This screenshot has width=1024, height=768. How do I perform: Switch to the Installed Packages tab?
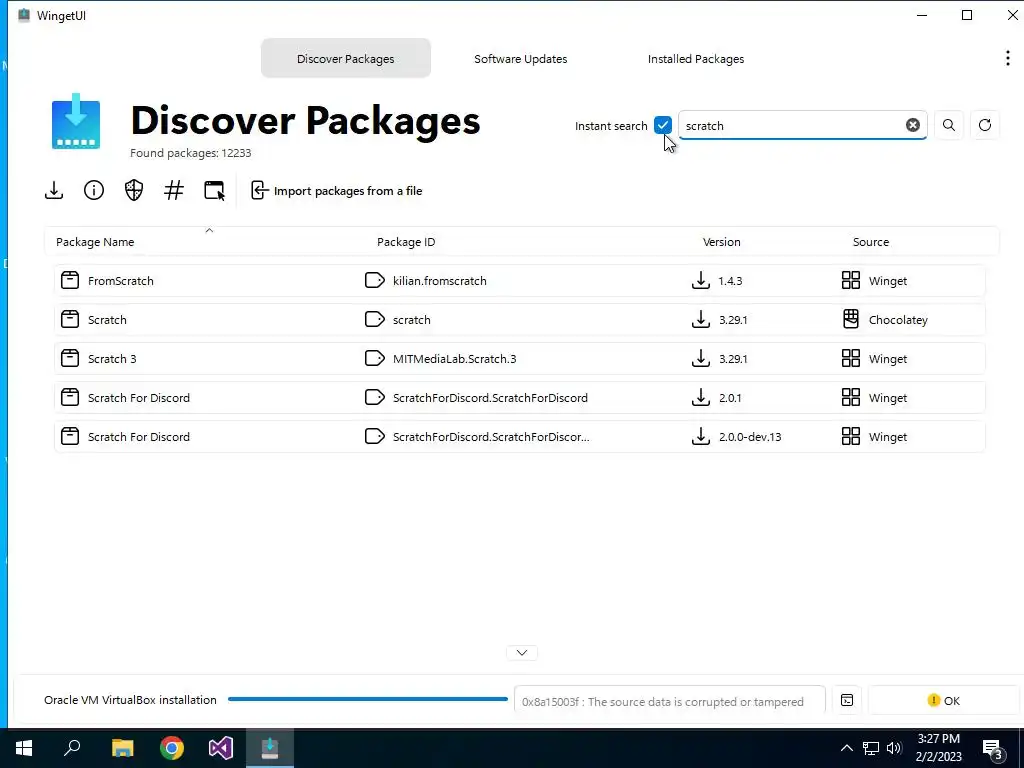click(x=696, y=59)
